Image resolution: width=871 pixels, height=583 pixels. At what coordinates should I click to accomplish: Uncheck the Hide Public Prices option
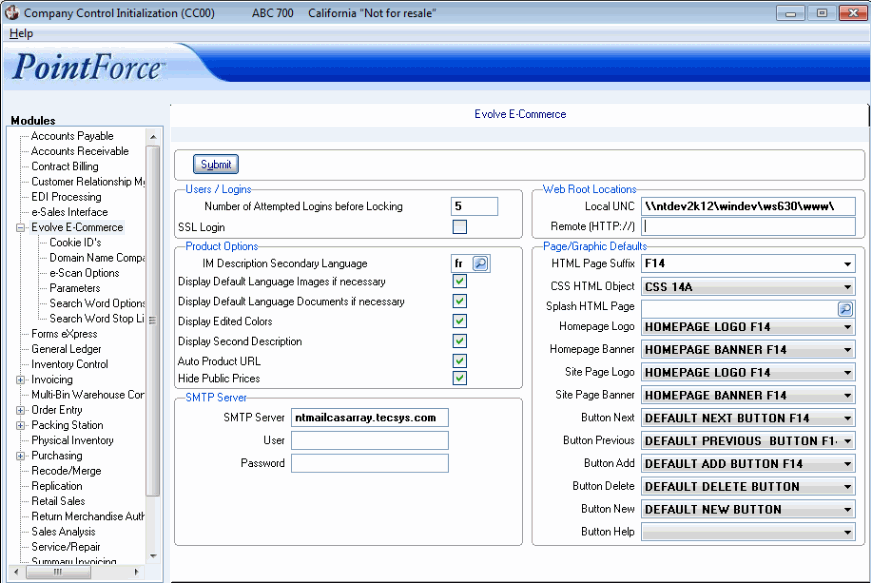click(x=459, y=378)
